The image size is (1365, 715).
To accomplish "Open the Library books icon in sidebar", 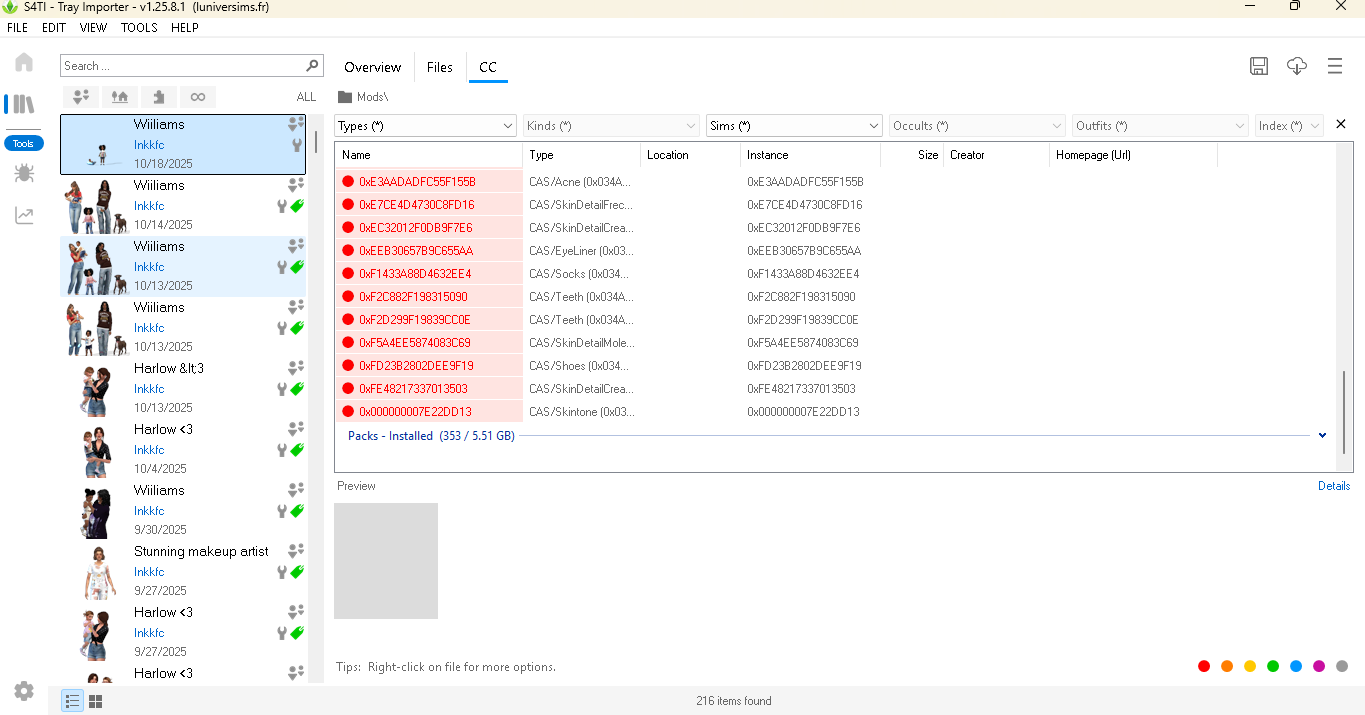I will (22, 104).
